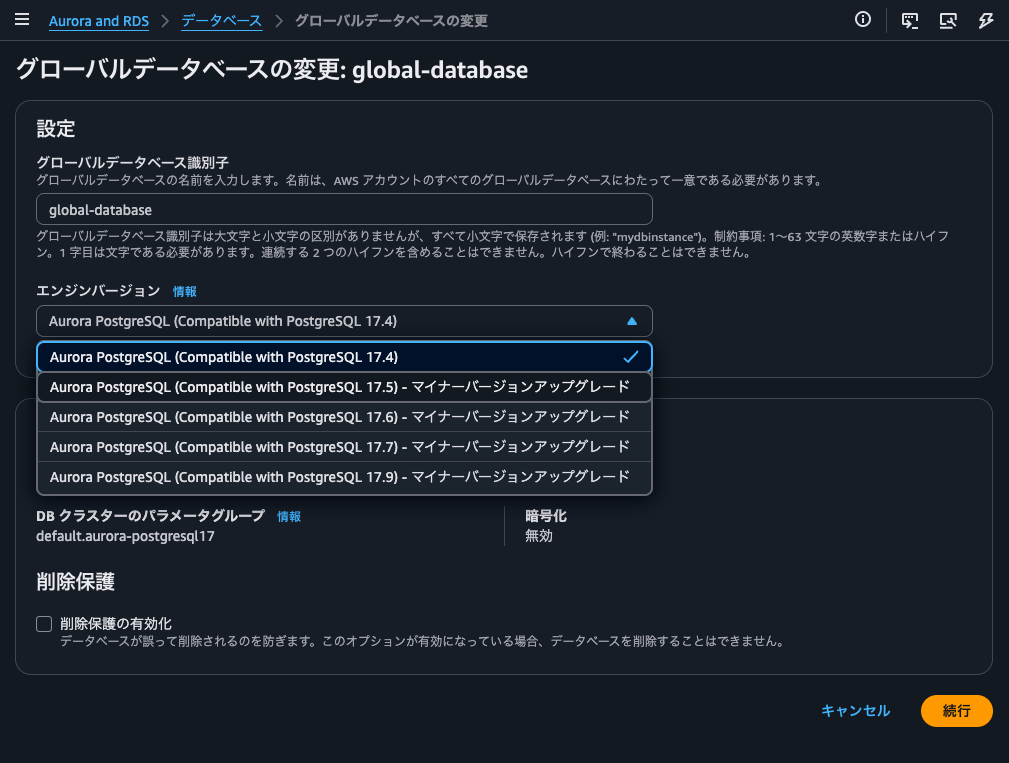
Task: Click the info icon in the top bar
Action: pyautogui.click(x=862, y=19)
